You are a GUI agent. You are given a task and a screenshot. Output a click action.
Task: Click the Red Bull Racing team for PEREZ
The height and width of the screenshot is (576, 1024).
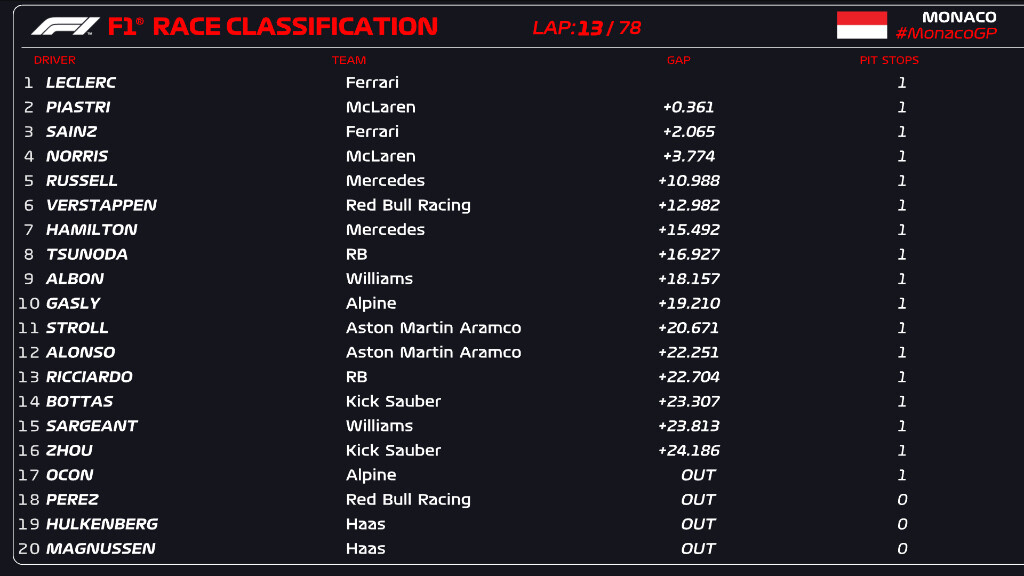click(x=408, y=500)
